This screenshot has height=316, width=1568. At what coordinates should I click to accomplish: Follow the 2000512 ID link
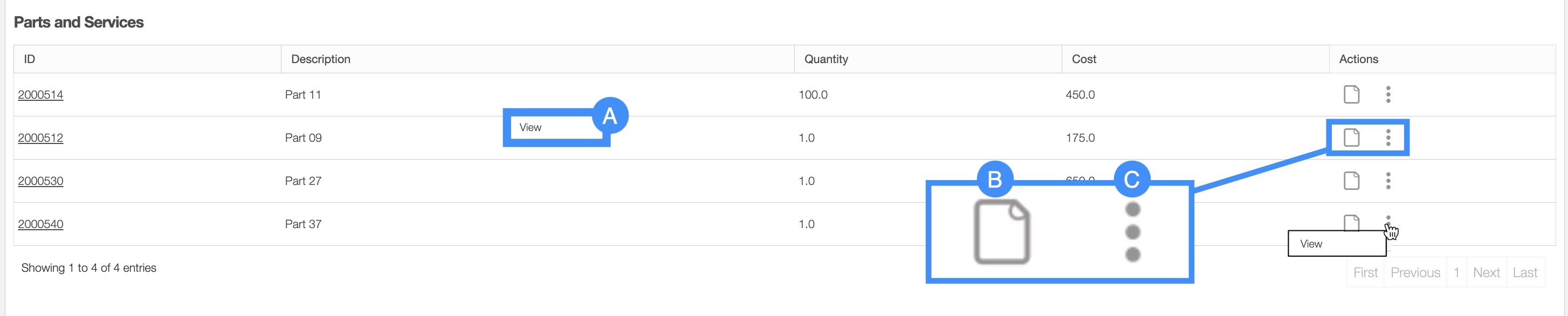(x=41, y=138)
